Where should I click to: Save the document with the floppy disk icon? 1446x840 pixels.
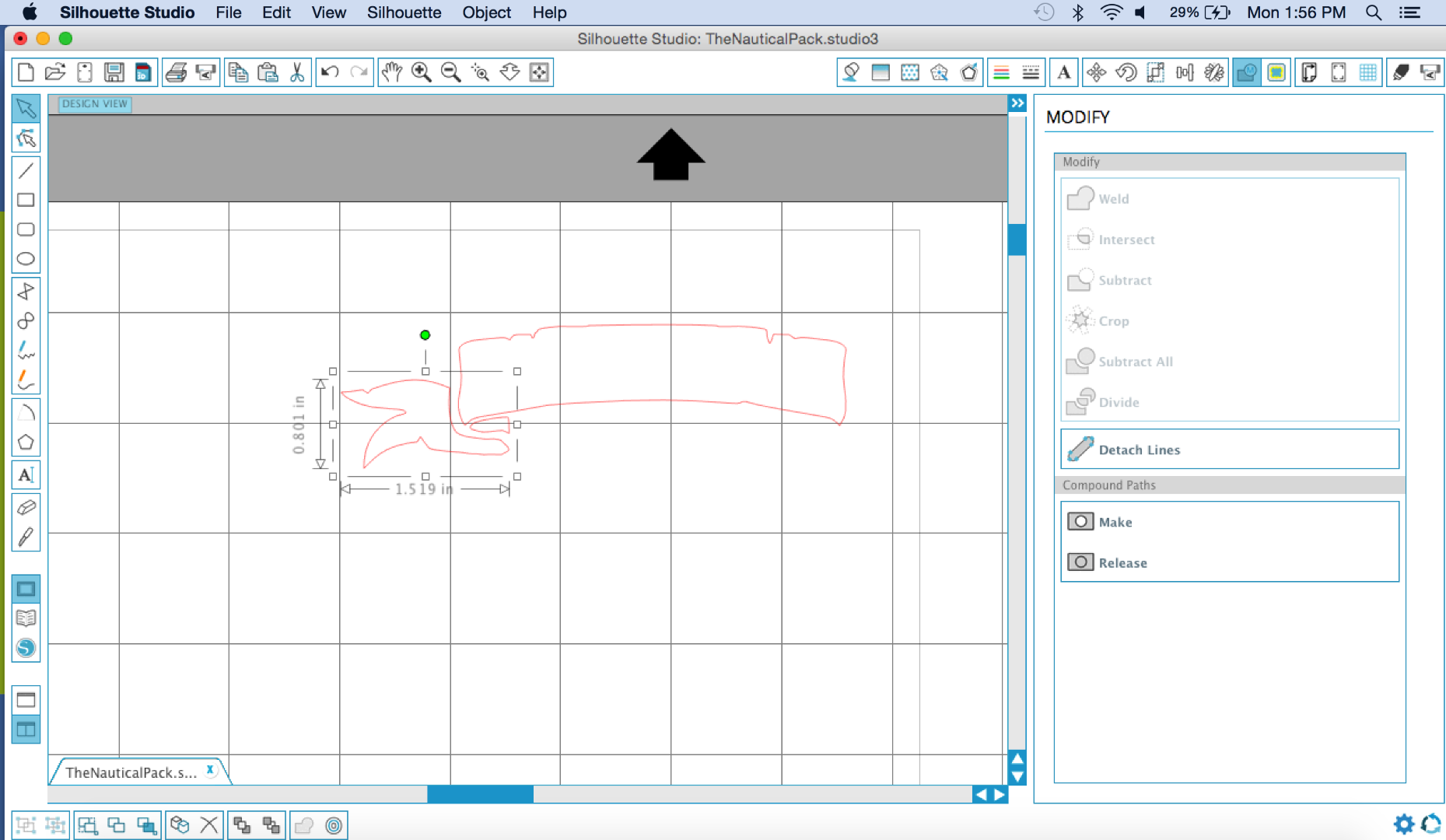pyautogui.click(x=114, y=72)
